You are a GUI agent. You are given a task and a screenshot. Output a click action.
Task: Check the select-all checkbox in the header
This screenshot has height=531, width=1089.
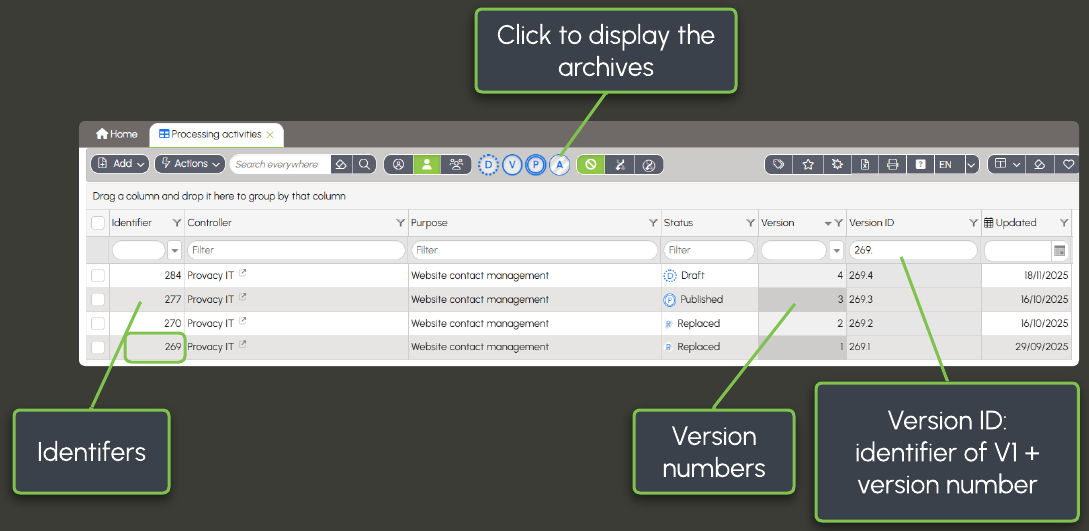coord(98,223)
